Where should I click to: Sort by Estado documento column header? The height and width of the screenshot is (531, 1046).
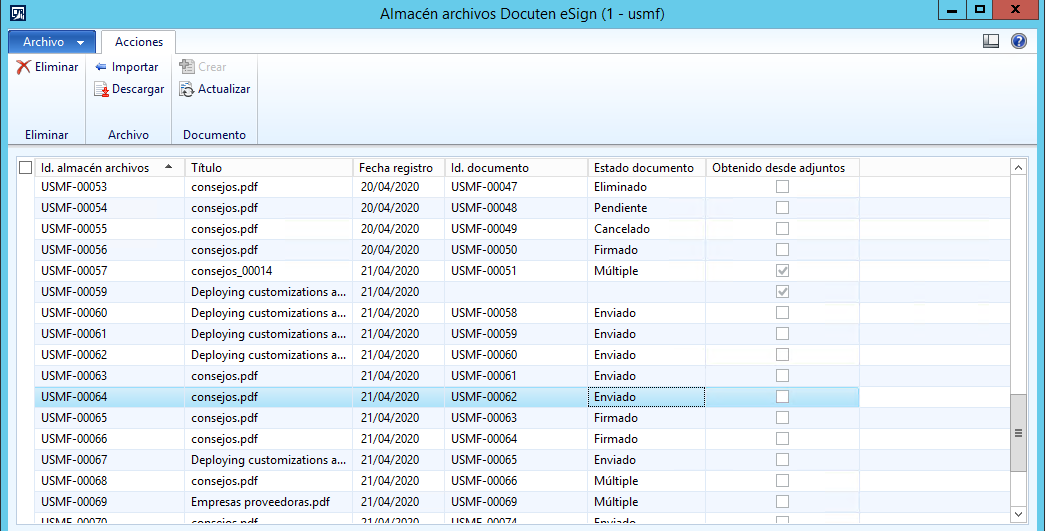click(646, 168)
